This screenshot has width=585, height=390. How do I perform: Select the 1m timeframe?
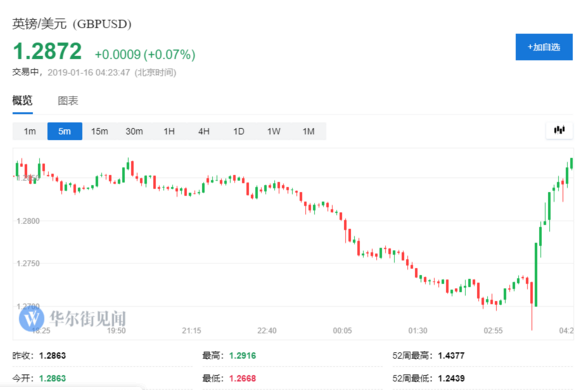(x=30, y=131)
